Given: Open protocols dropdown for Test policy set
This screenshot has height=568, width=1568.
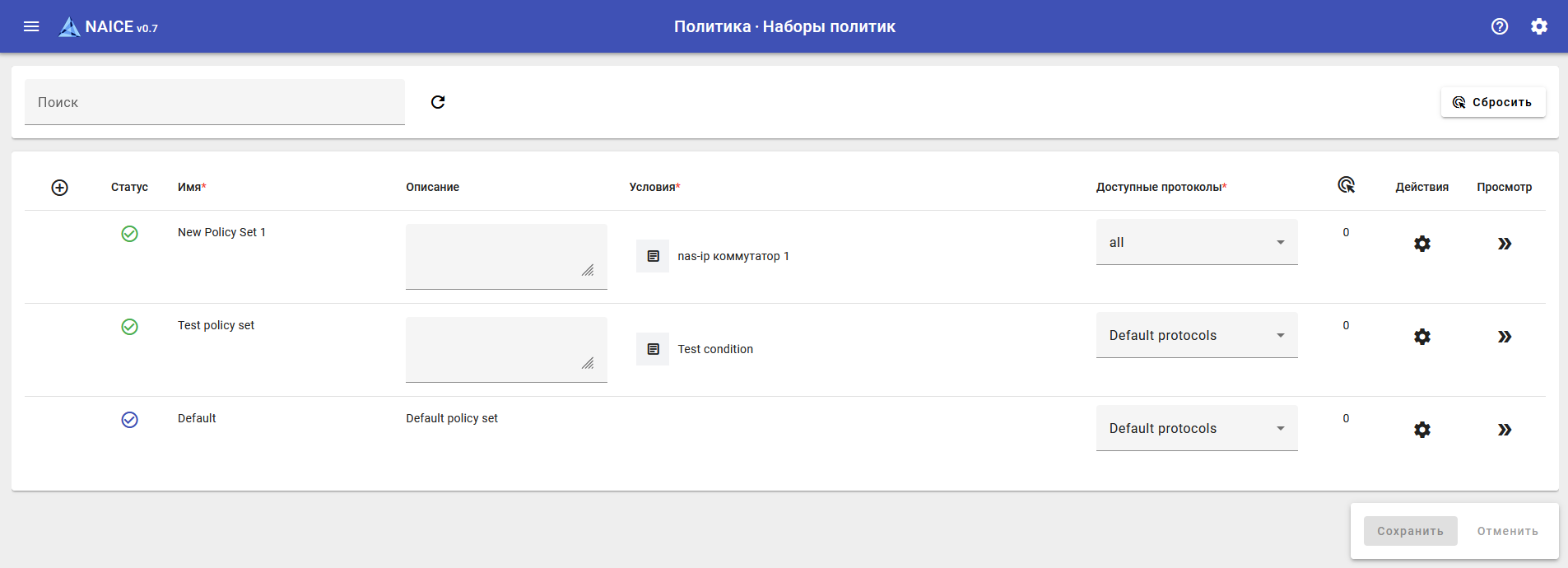Looking at the screenshot, I should tap(1196, 335).
